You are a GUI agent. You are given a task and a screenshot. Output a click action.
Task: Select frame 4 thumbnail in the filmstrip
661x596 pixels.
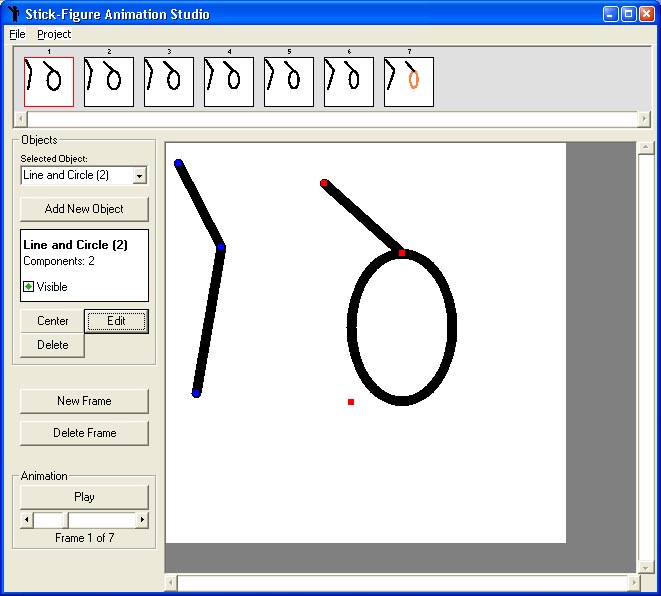coord(229,81)
